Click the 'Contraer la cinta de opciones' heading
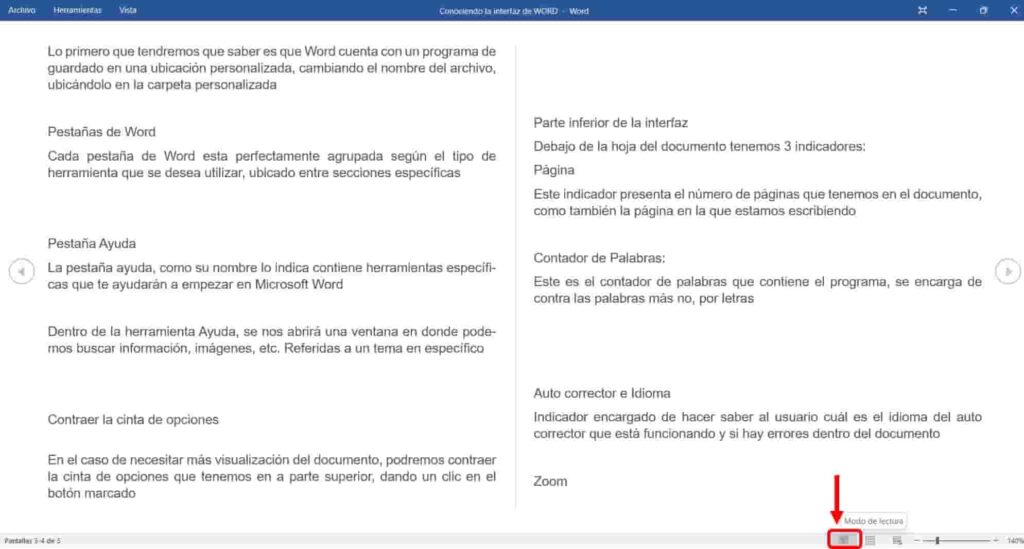The height and width of the screenshot is (549, 1024). (x=133, y=419)
